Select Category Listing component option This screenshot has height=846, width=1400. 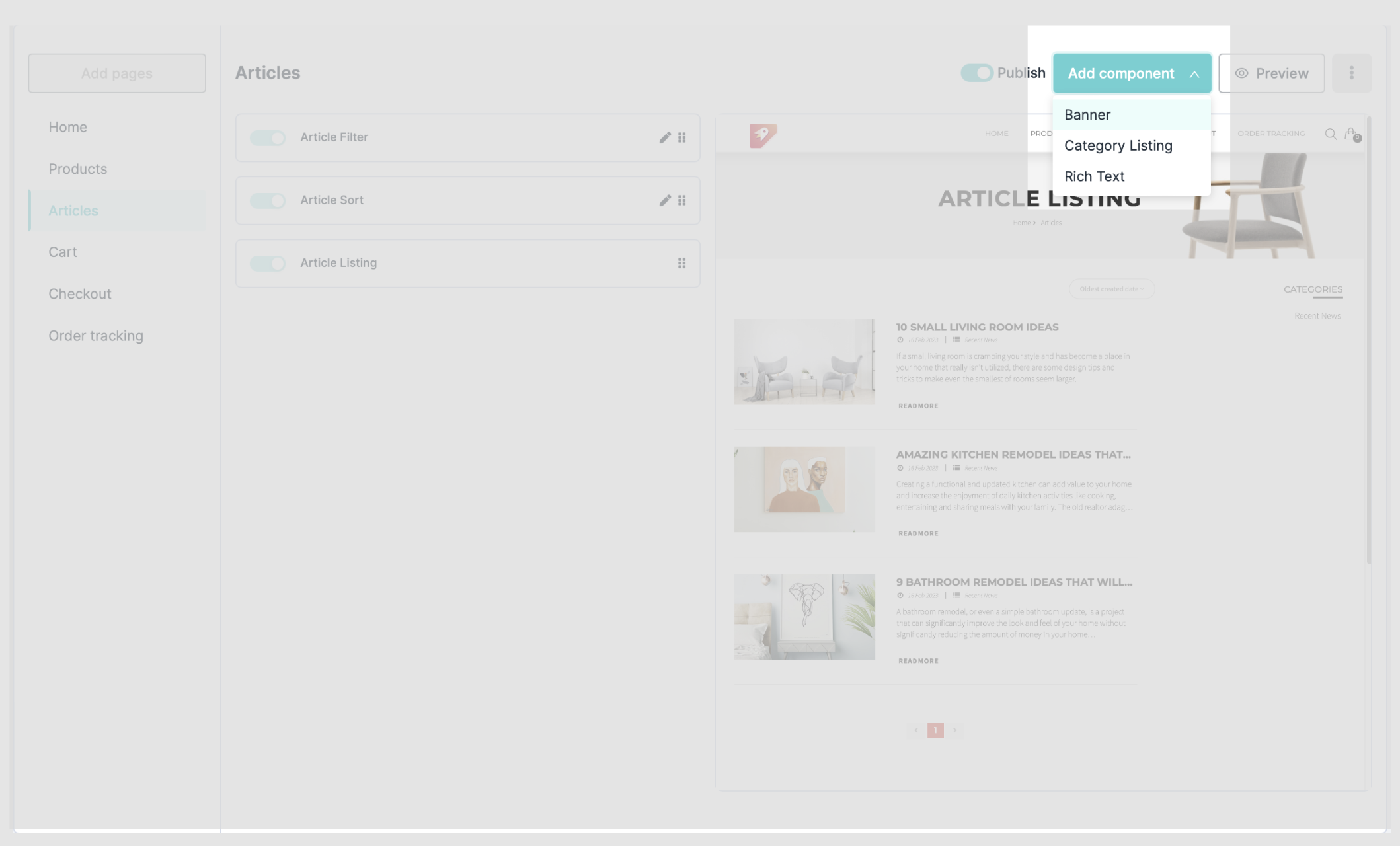click(x=1118, y=145)
